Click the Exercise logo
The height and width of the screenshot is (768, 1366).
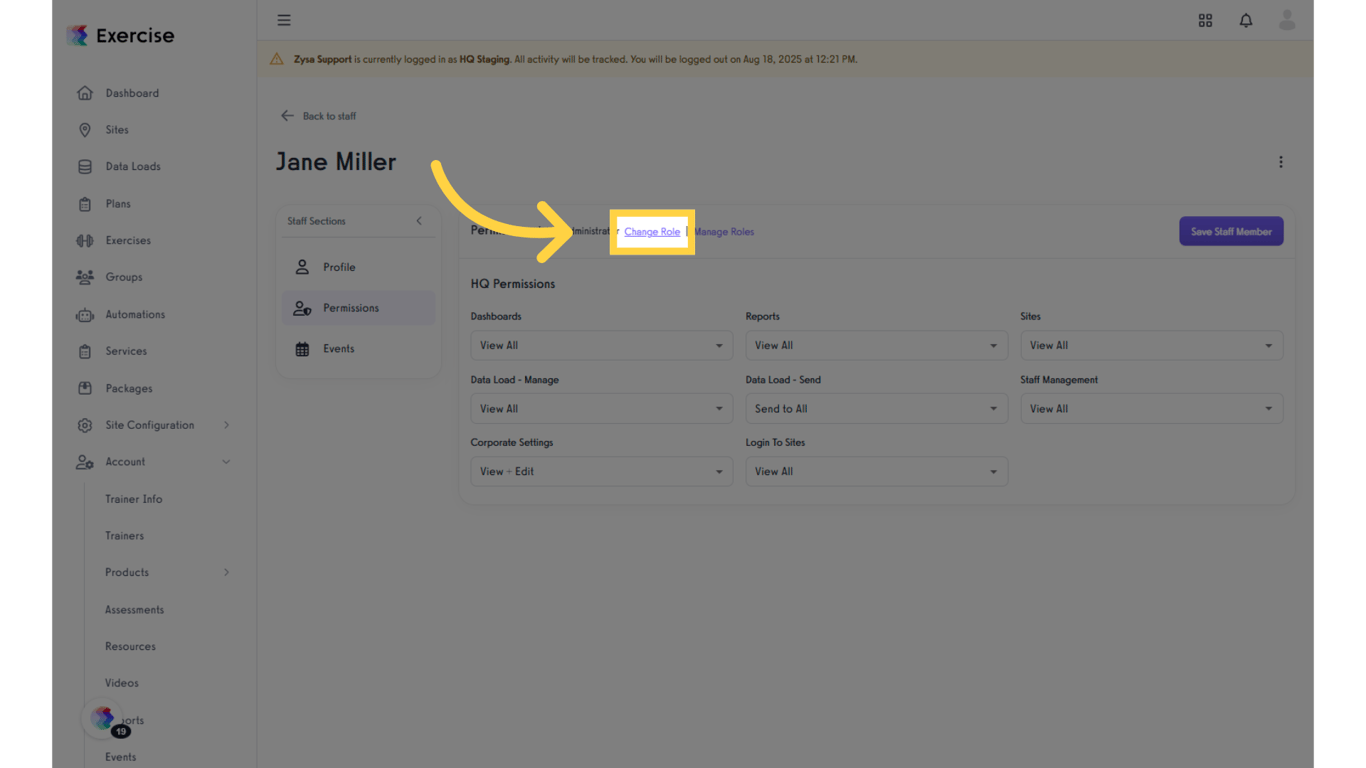point(121,36)
